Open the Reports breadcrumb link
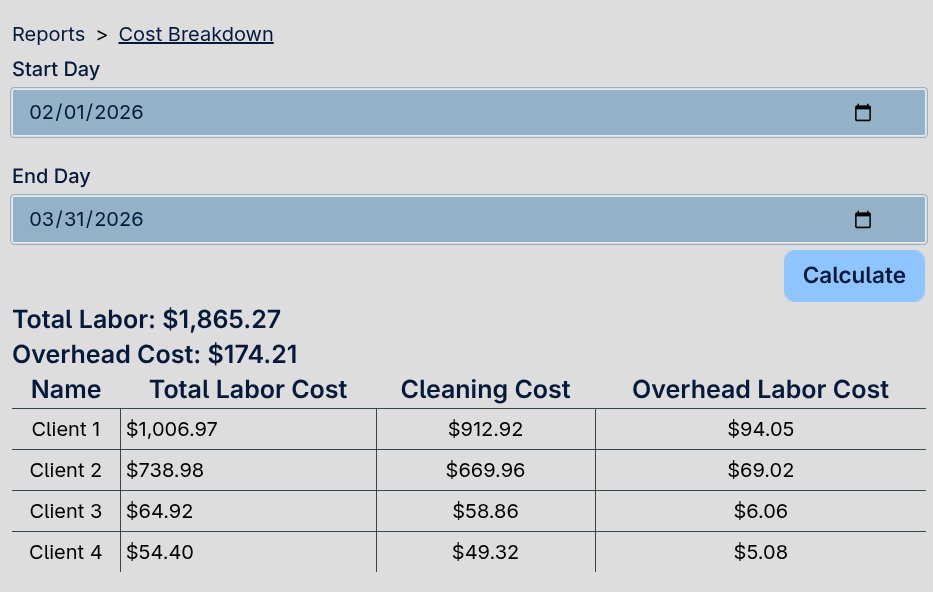This screenshot has width=933, height=592. [48, 34]
